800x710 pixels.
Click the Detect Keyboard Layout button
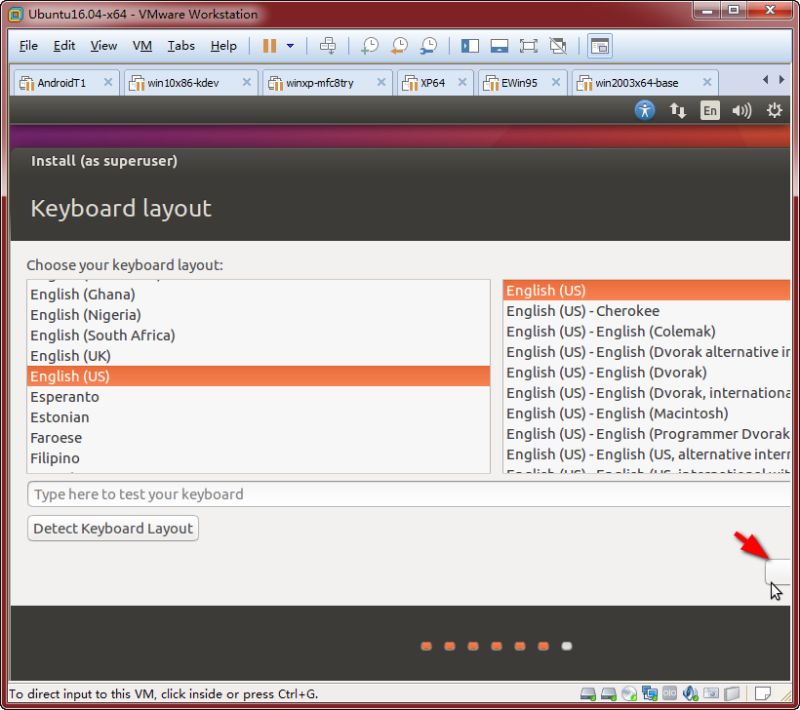pyautogui.click(x=112, y=528)
